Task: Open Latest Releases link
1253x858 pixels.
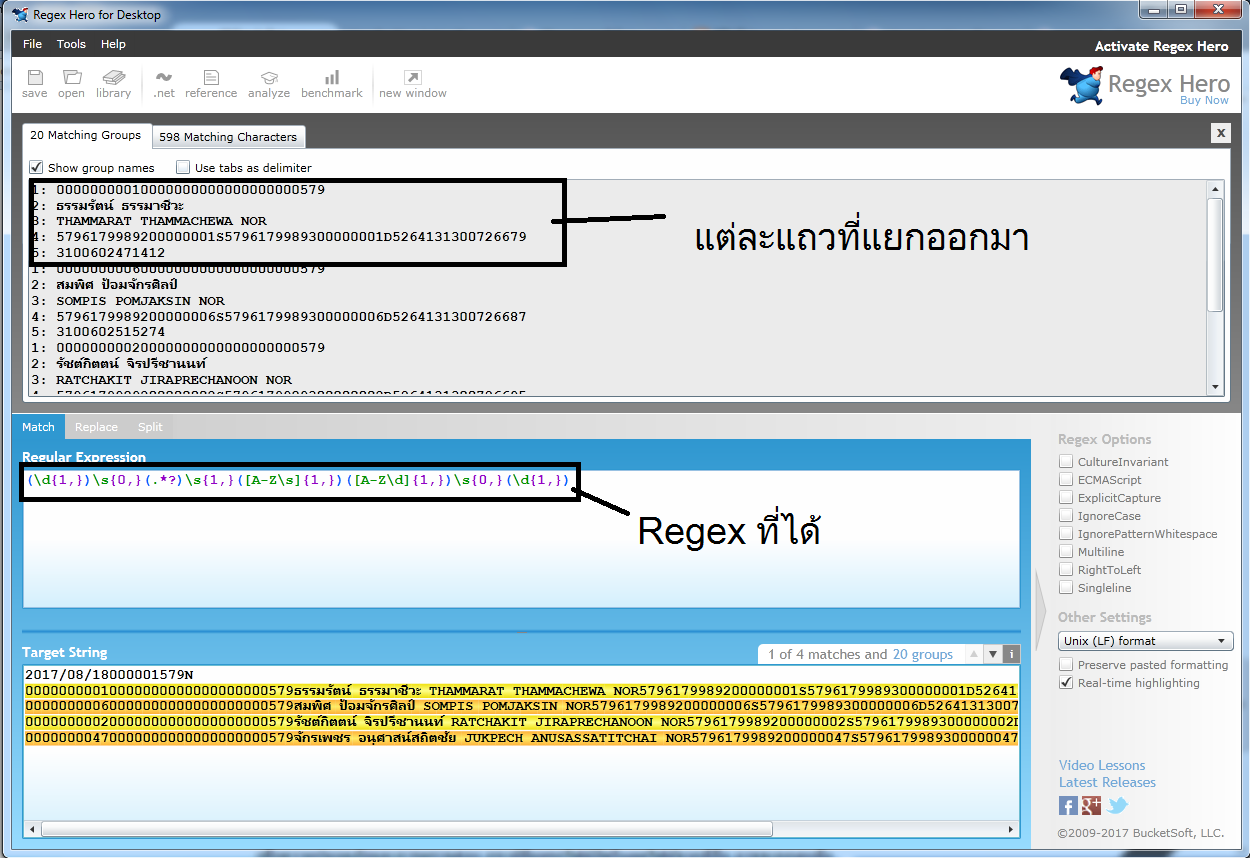Action: (1107, 782)
